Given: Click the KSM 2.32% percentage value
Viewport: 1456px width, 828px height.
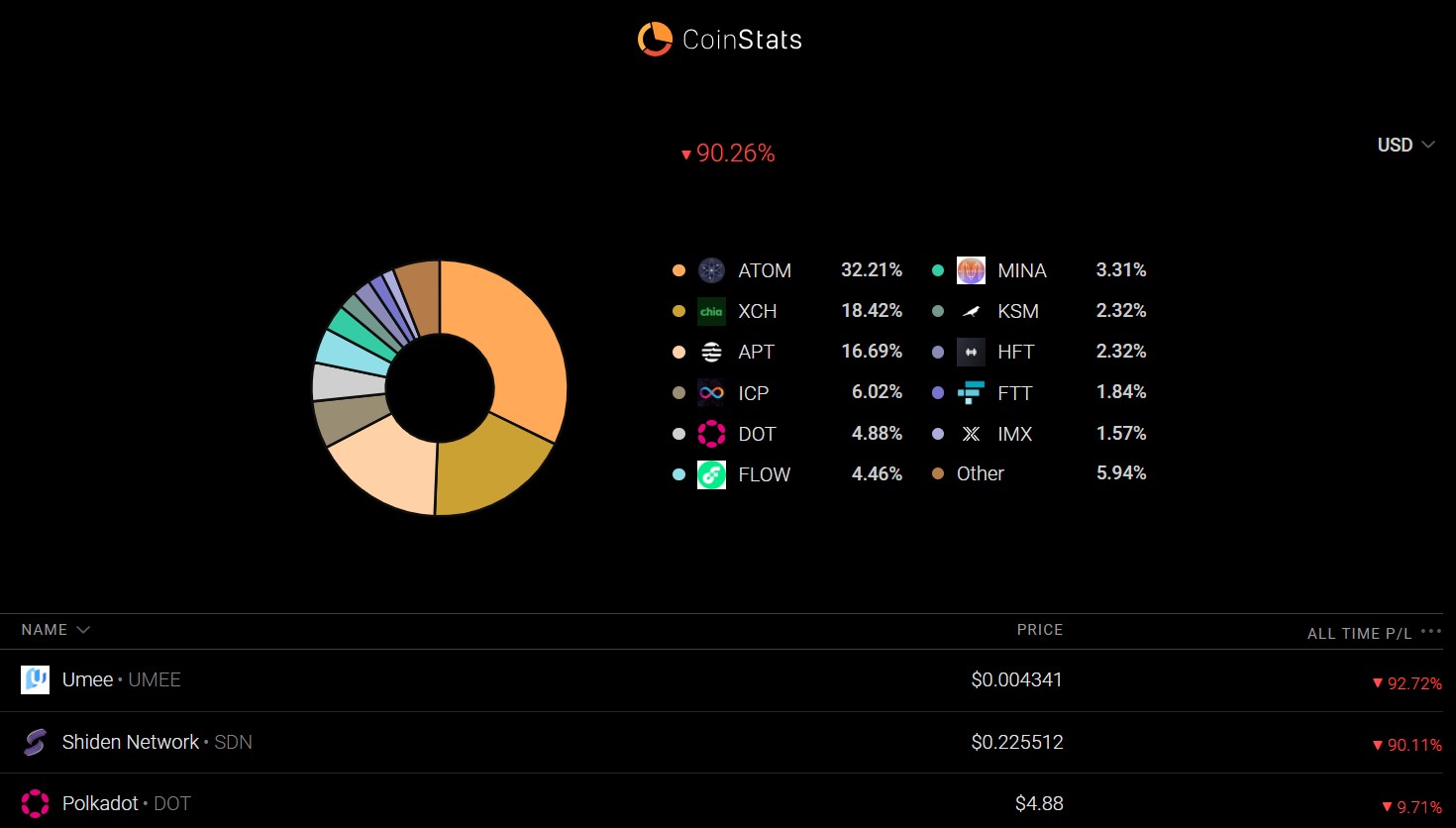Looking at the screenshot, I should click(x=1121, y=311).
